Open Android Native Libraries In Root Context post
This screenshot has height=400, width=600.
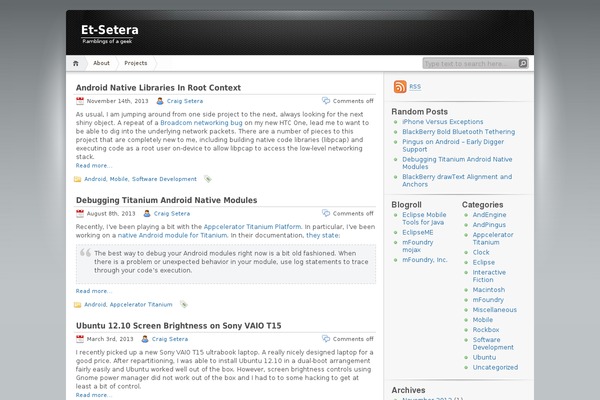(x=158, y=88)
